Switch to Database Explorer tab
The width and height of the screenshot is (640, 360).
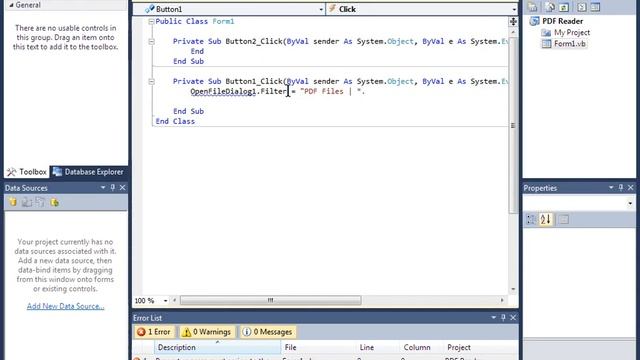click(89, 172)
